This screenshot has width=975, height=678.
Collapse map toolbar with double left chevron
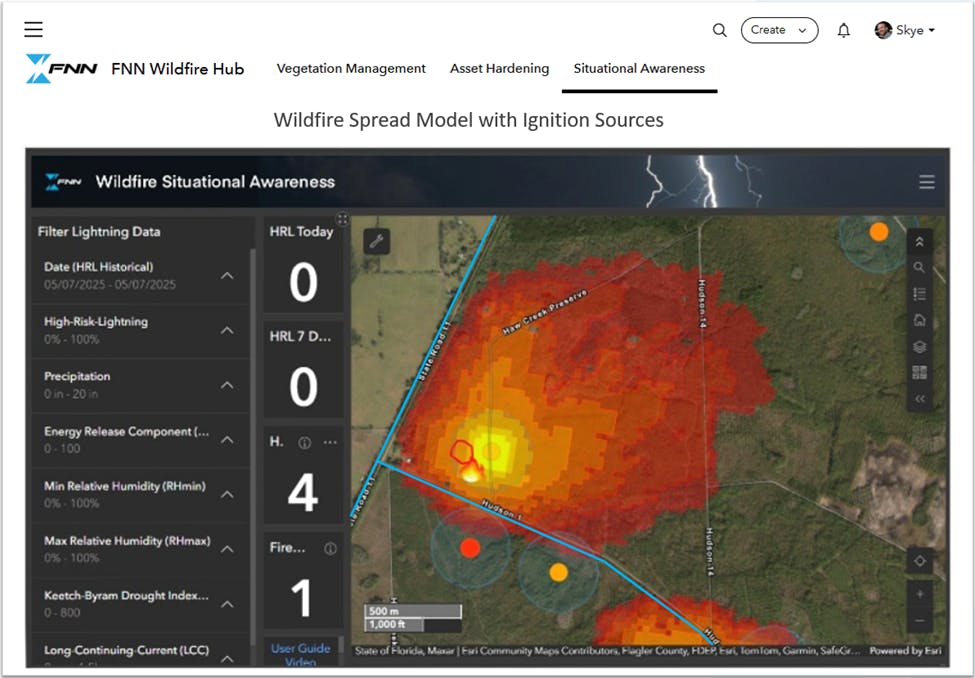919,399
